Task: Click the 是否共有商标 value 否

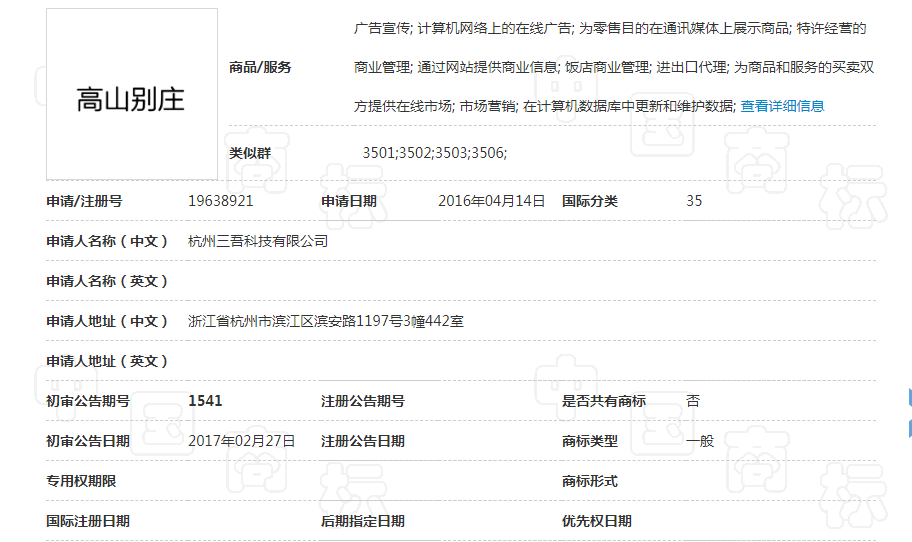Action: coord(693,401)
